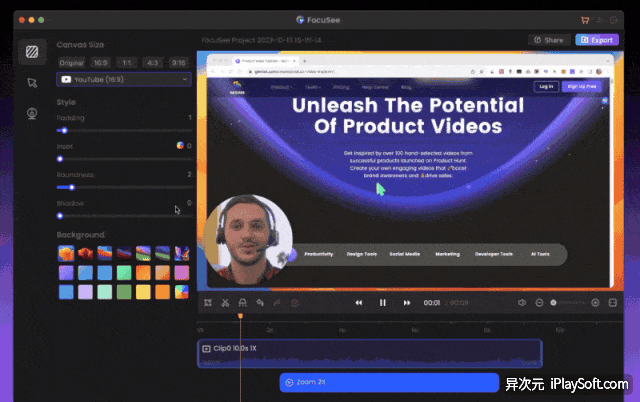
Task: Rewind the video playback
Action: 358,303
